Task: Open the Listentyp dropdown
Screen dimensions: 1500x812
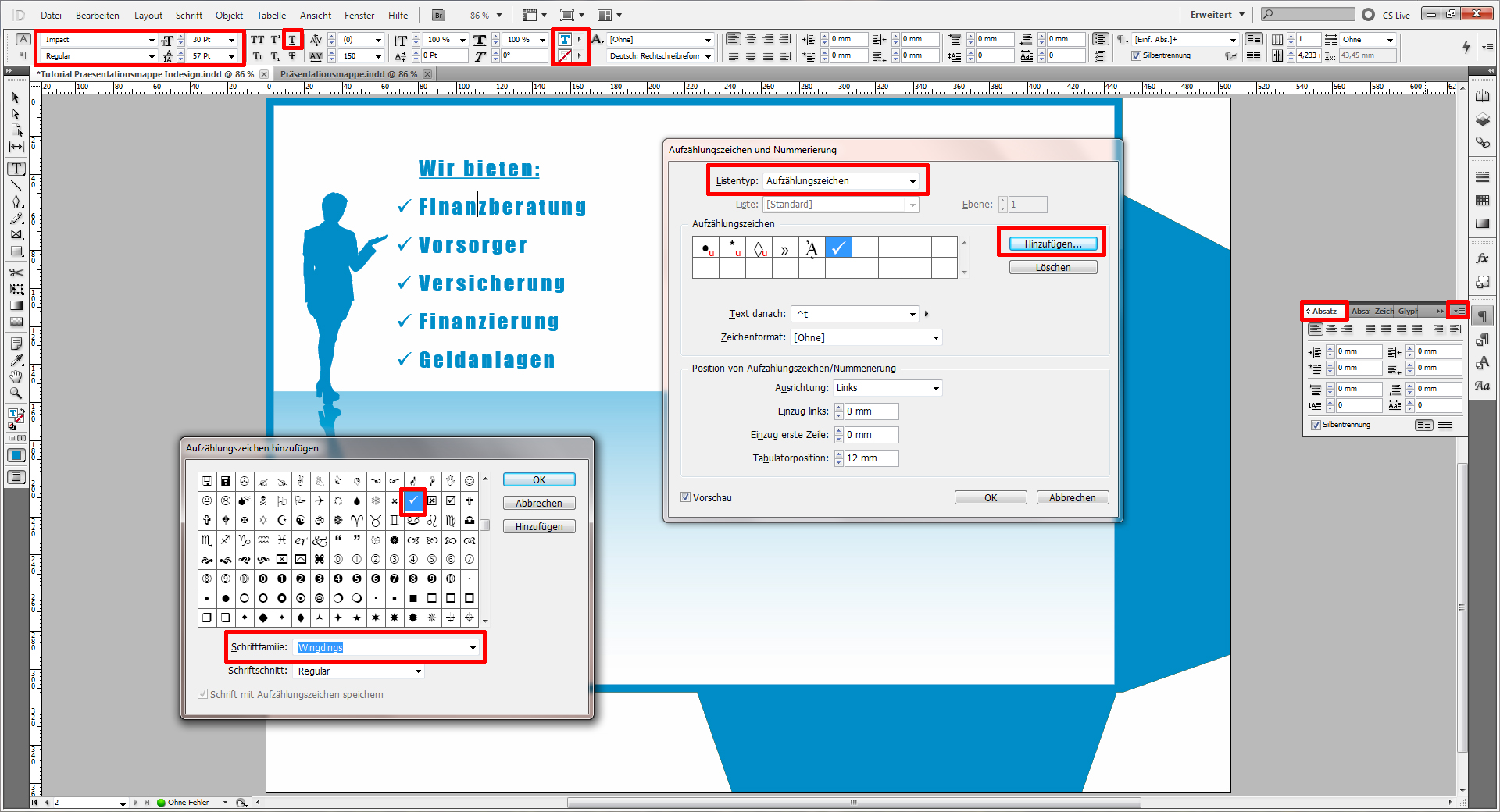Action: pyautogui.click(x=911, y=180)
